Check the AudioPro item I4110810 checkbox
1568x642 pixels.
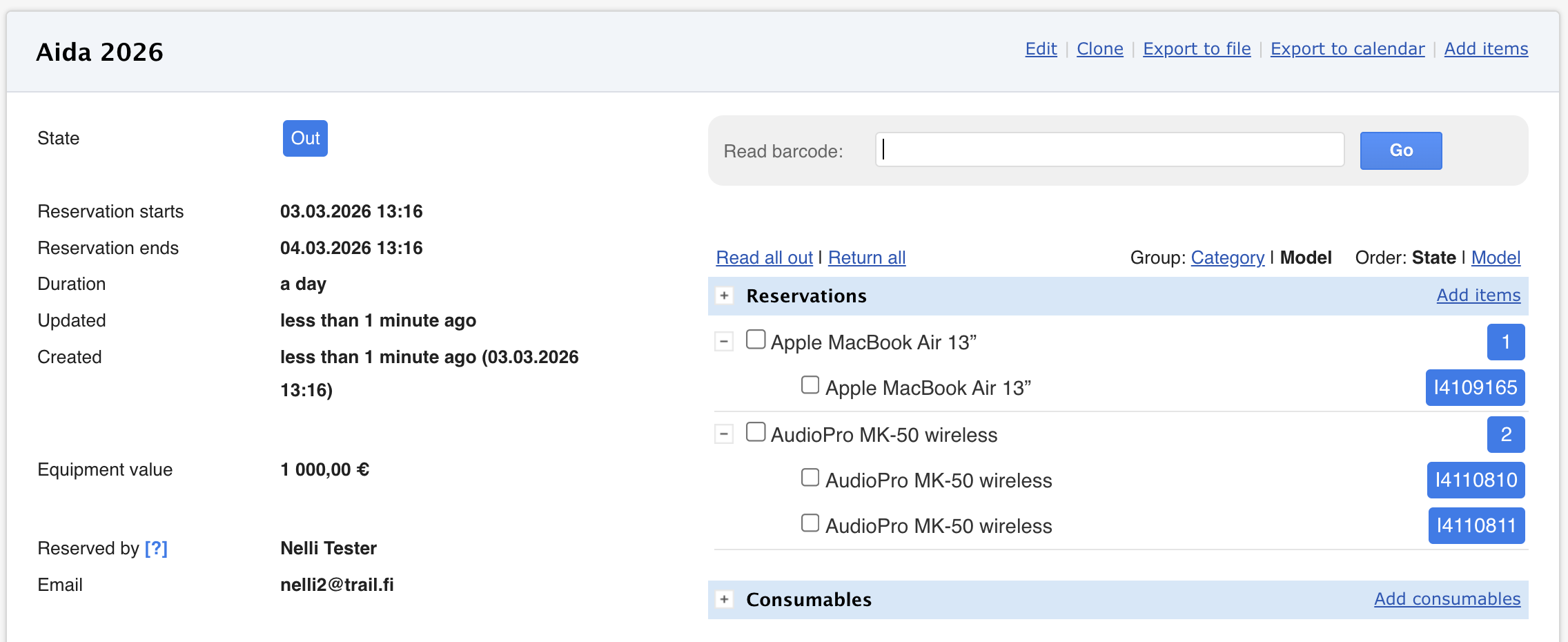pos(810,478)
